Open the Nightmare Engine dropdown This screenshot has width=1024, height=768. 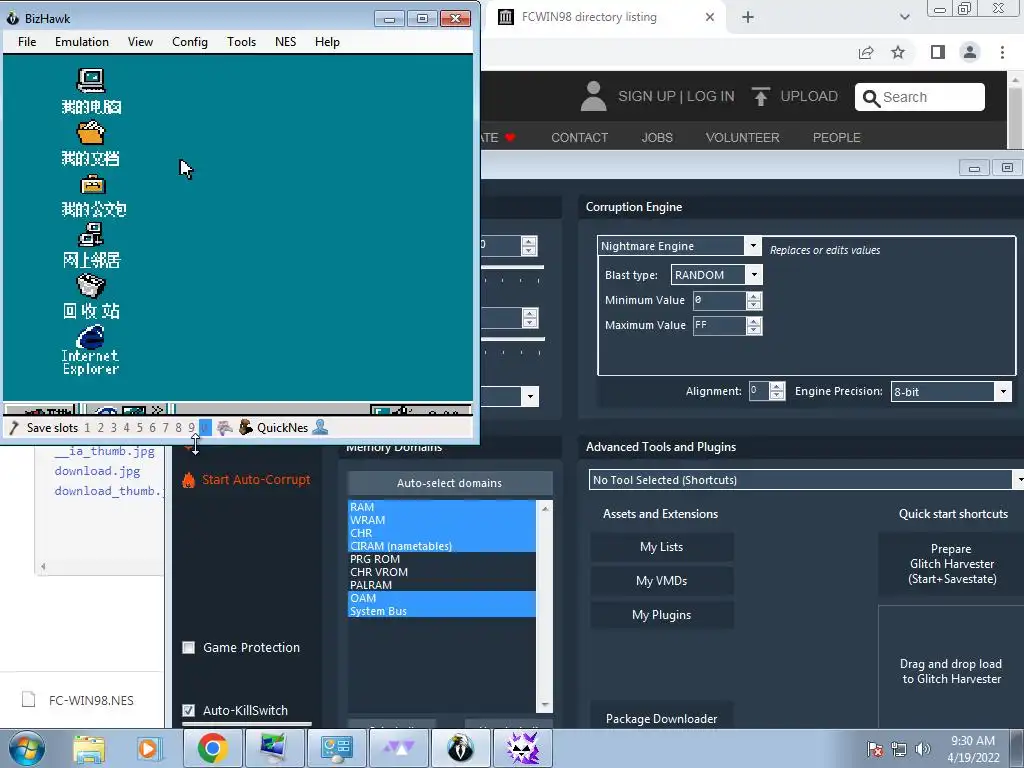click(752, 246)
